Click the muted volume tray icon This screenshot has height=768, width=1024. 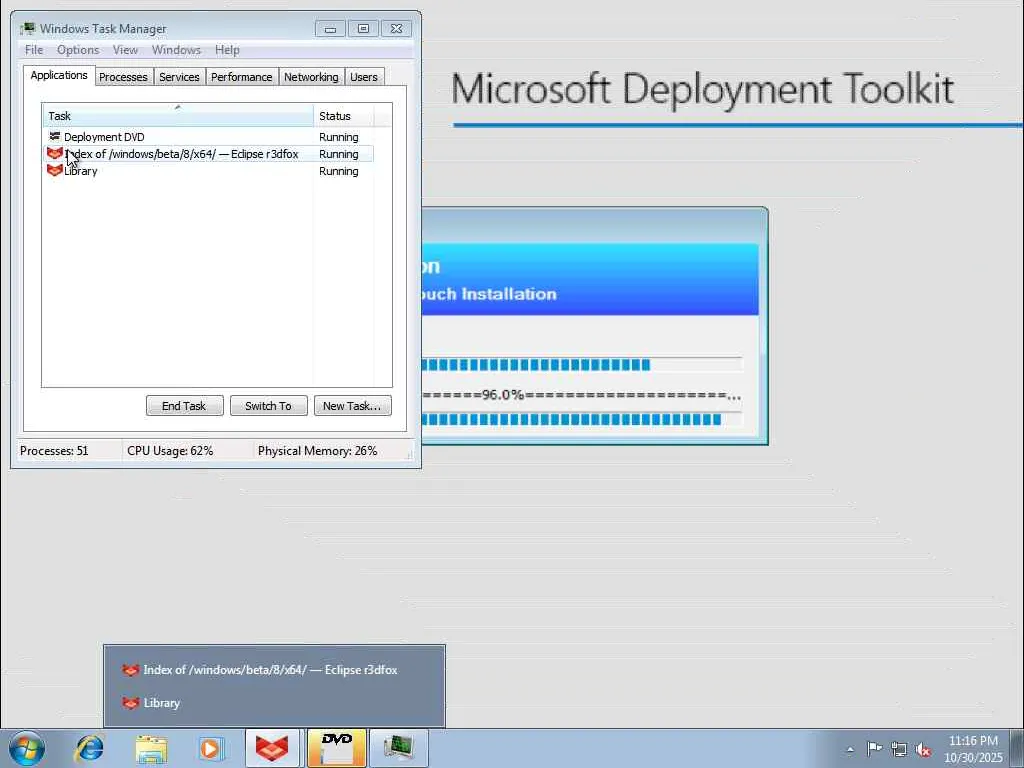(923, 749)
